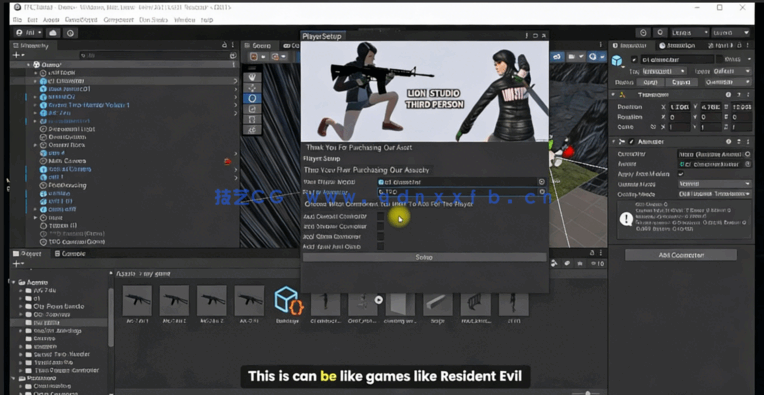Select the Scale tool in Scene toolbar
The height and width of the screenshot is (395, 764).
coord(252,109)
